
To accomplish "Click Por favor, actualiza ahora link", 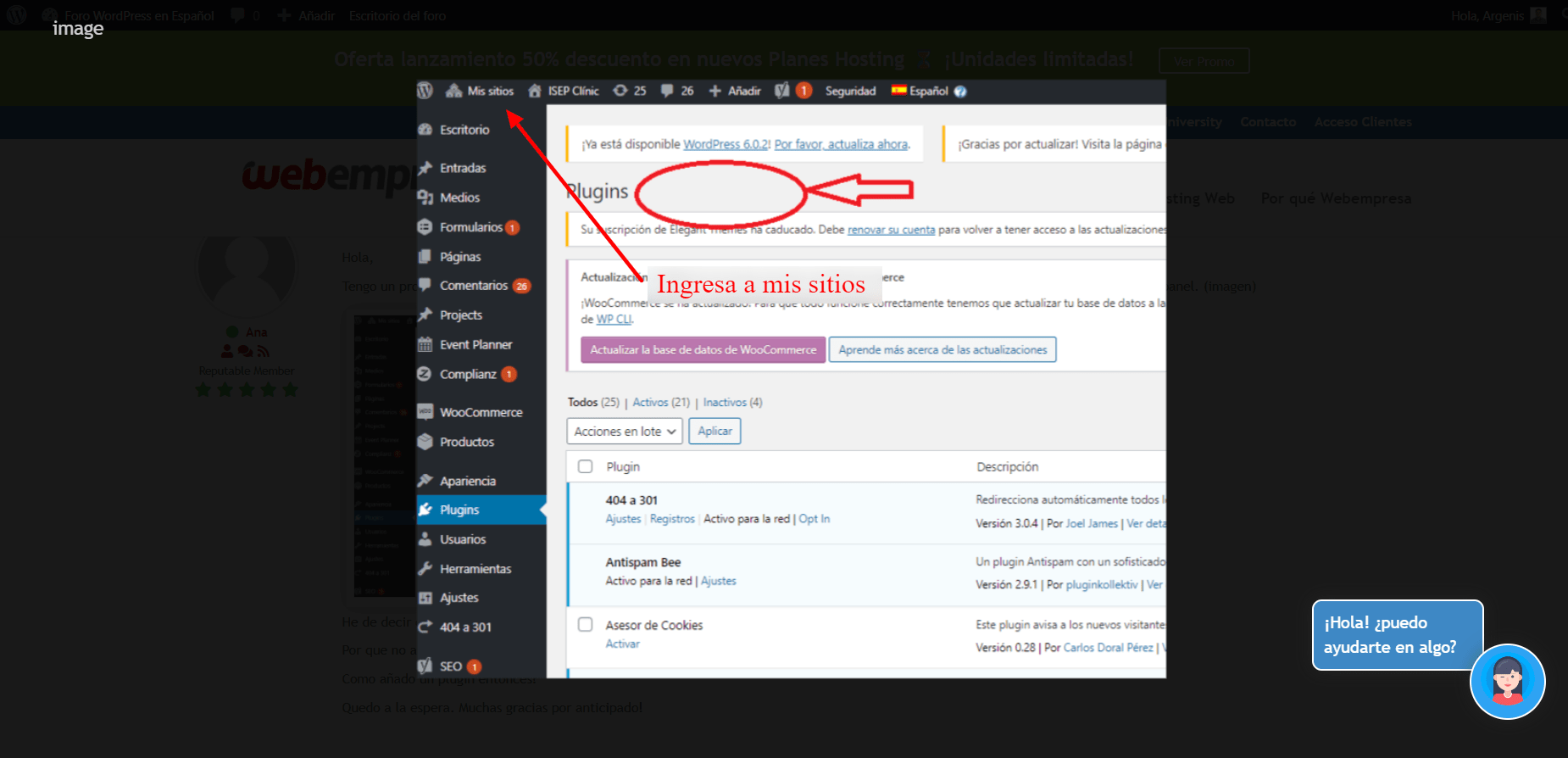I will [841, 144].
